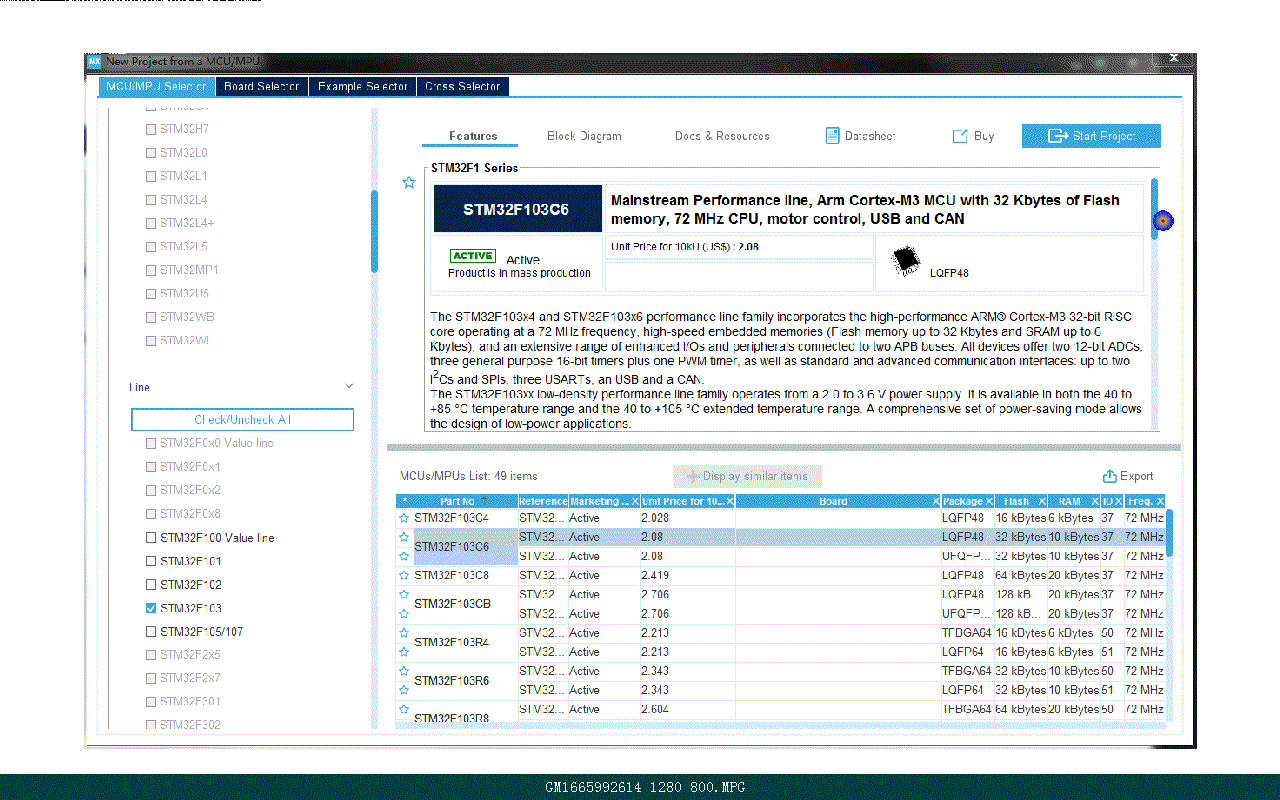The image size is (1280, 800).
Task: Star the highlighted STM32F103C6 LQFP48 row
Action: (x=404, y=537)
